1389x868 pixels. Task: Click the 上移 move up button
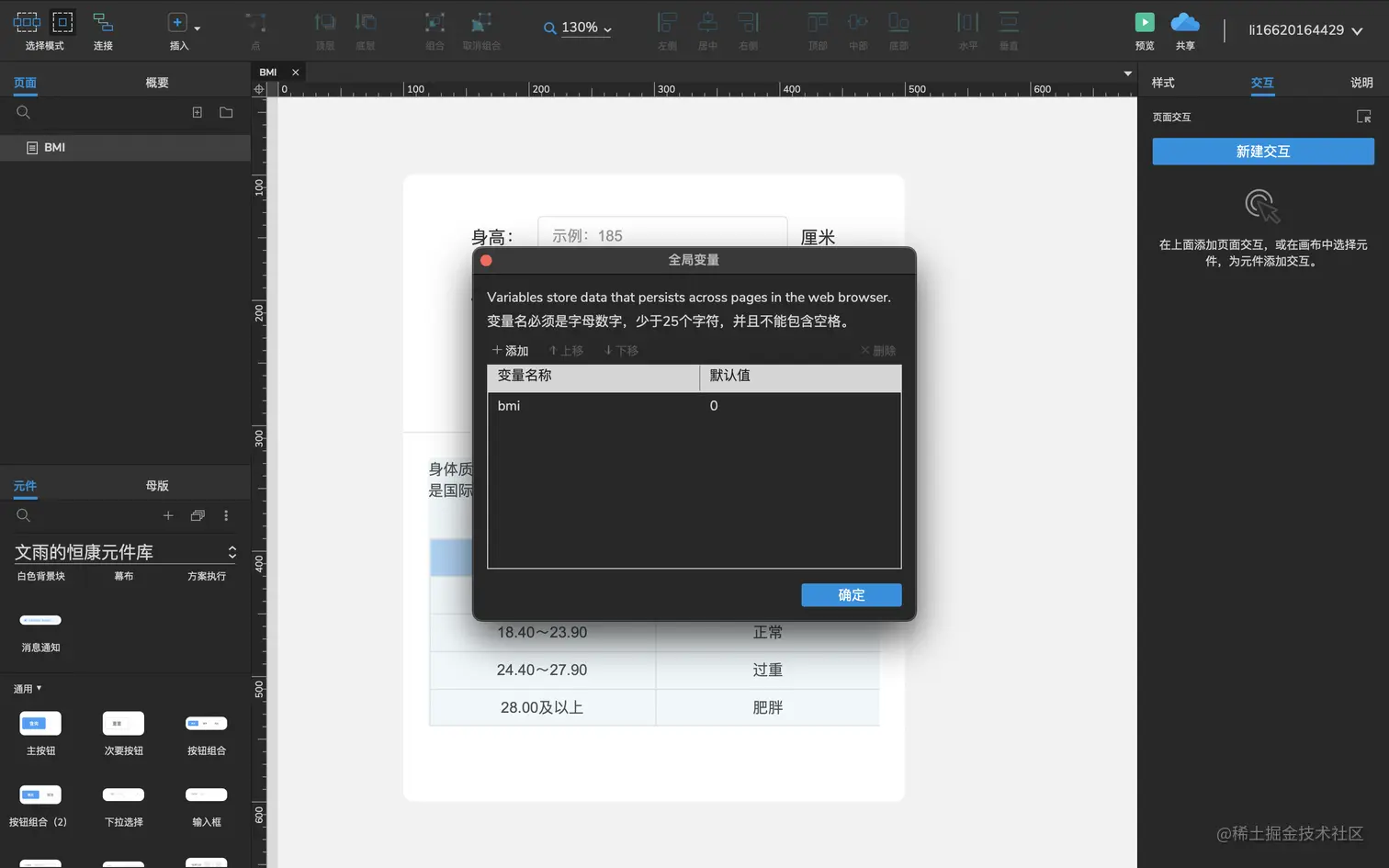(x=566, y=351)
